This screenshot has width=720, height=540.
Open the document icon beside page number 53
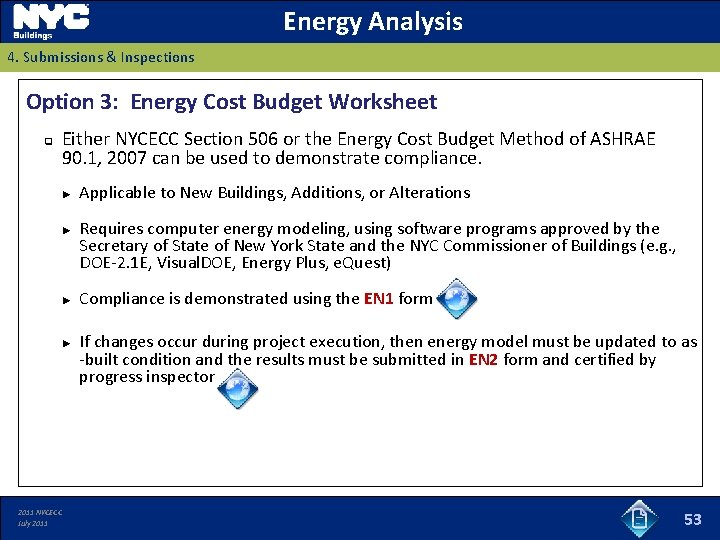click(639, 519)
